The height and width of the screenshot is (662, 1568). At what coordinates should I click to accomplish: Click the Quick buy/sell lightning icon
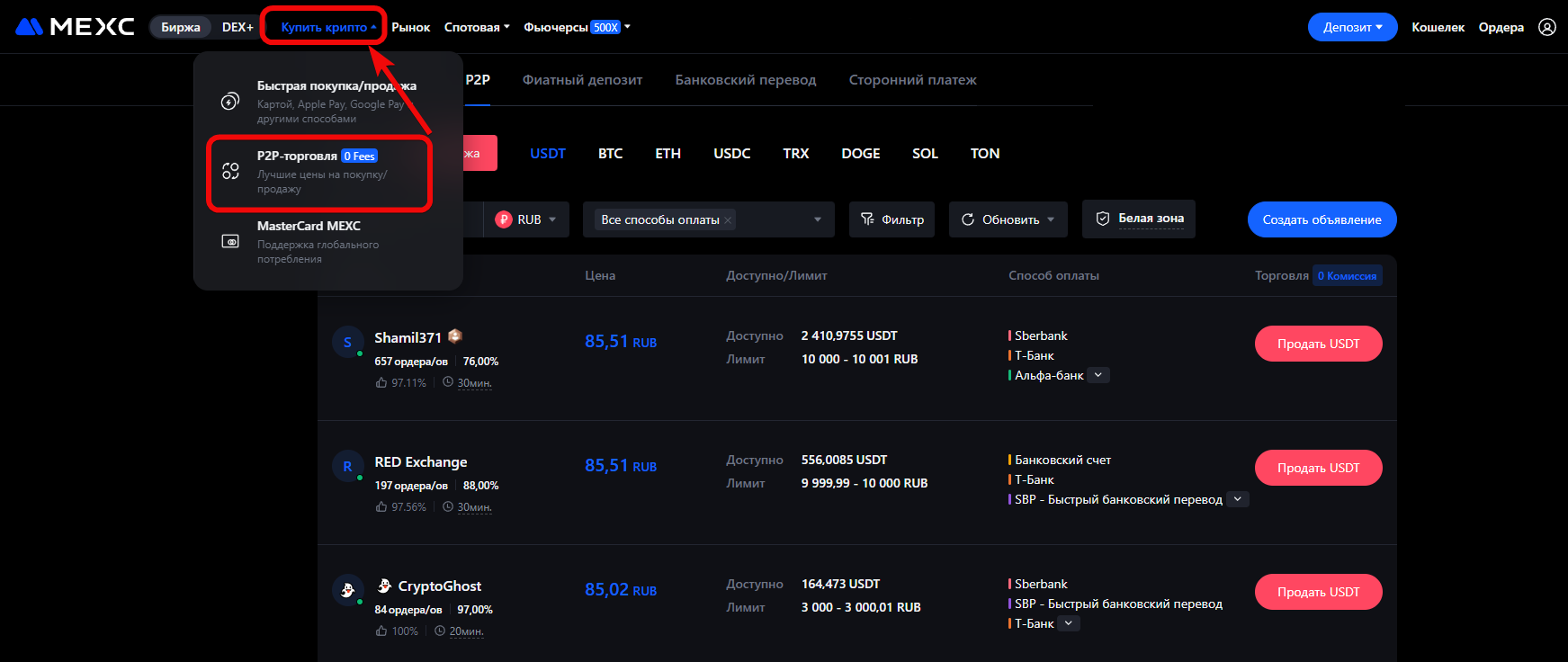[230, 102]
